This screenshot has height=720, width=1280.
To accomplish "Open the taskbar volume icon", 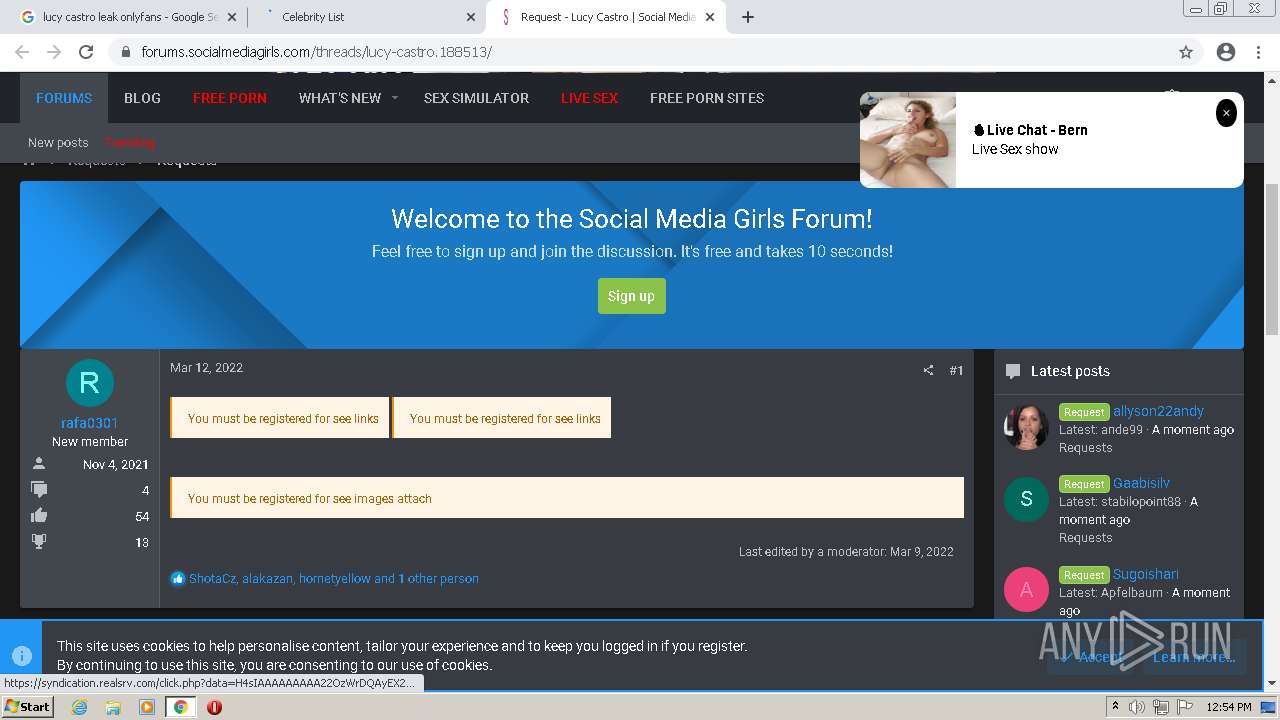I will click(x=1138, y=707).
